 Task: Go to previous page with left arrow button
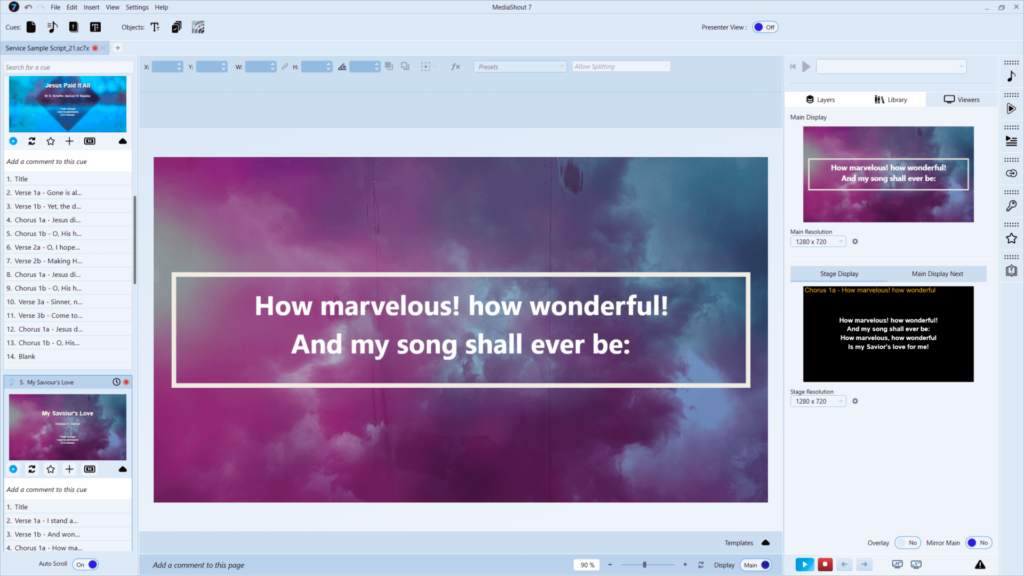pyautogui.click(x=844, y=564)
